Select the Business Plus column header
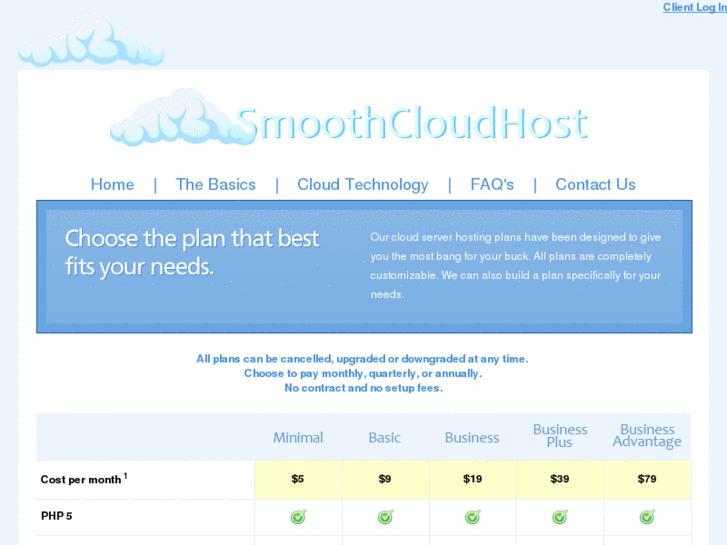This screenshot has height=545, width=727. click(560, 436)
